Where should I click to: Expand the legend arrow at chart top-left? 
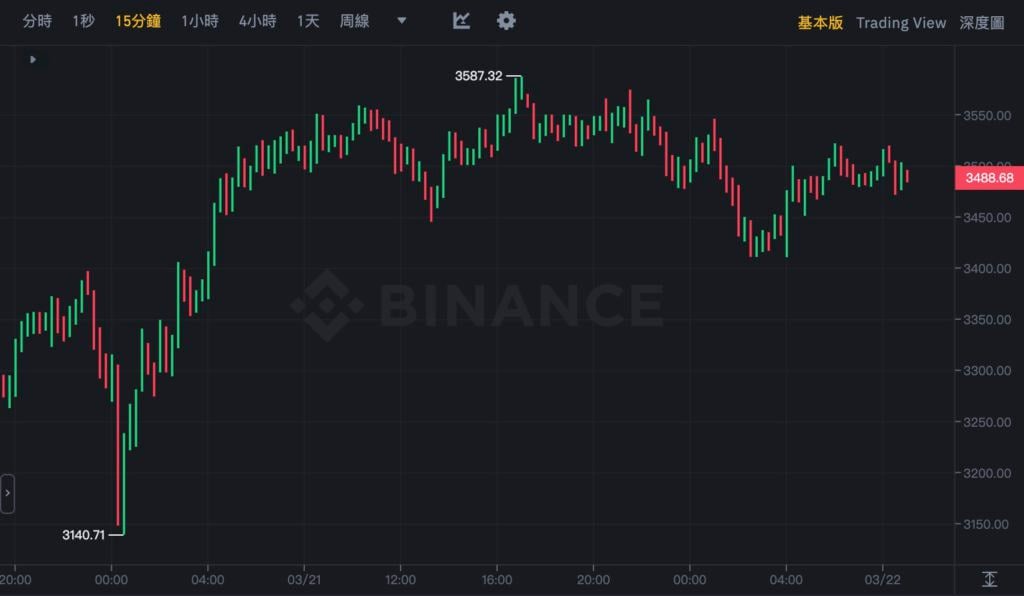(x=33, y=60)
